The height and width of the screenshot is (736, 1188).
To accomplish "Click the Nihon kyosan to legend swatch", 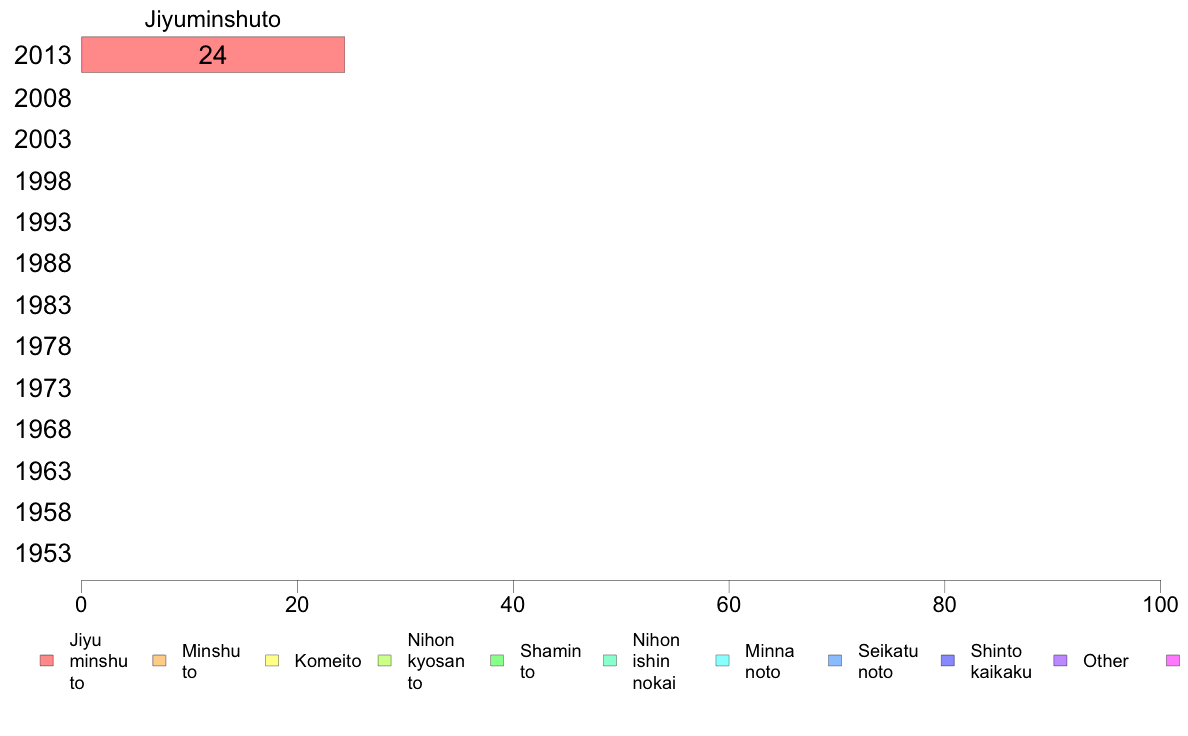I will coord(385,660).
